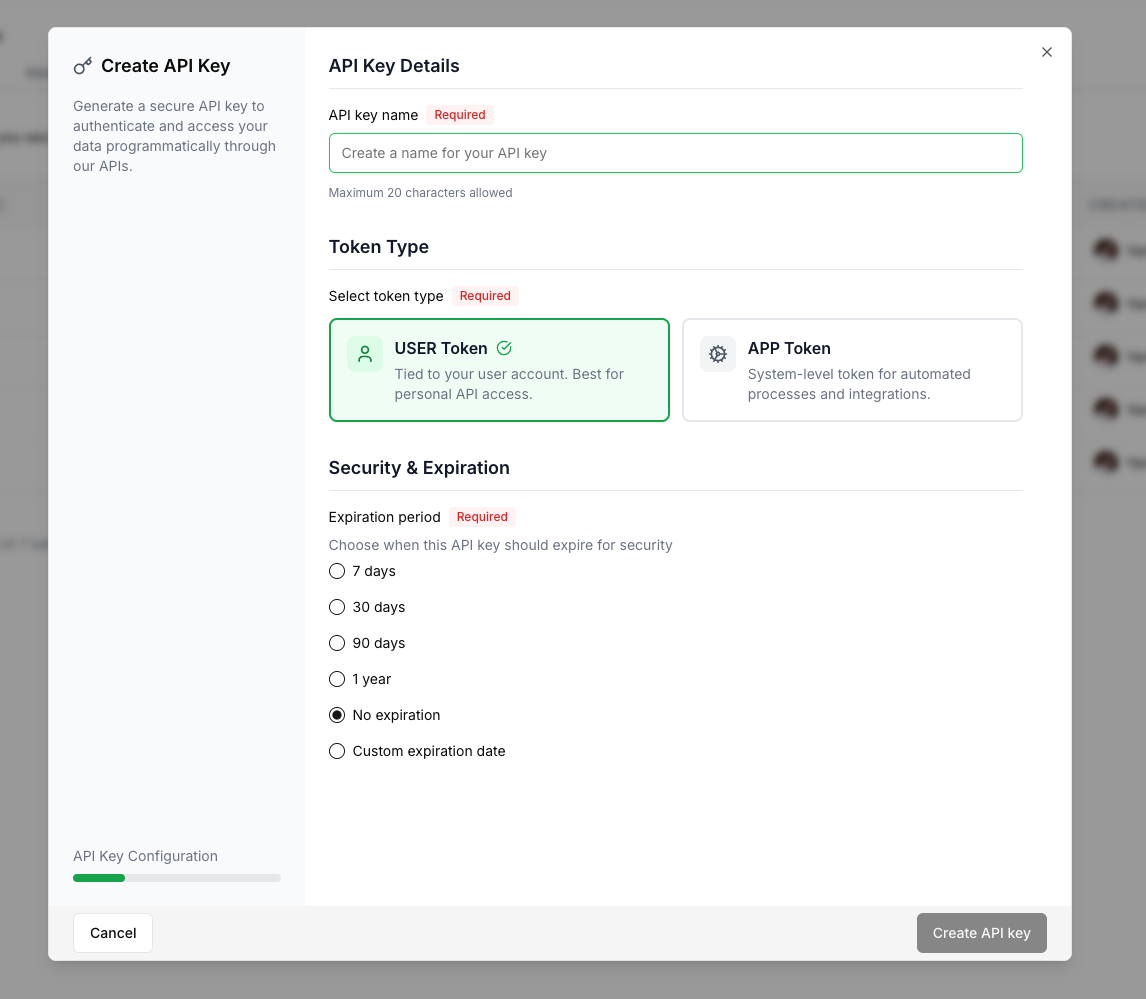Select the APP Token card
Screen dimensions: 1146x999
[x=852, y=370]
